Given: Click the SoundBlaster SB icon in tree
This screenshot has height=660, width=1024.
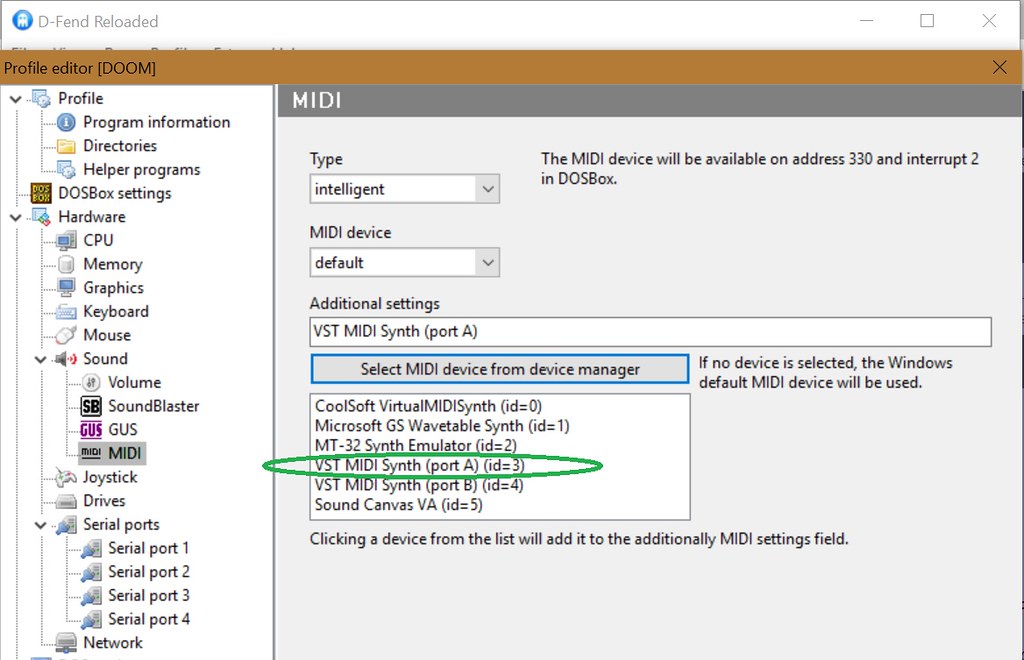Looking at the screenshot, I should tap(91, 406).
